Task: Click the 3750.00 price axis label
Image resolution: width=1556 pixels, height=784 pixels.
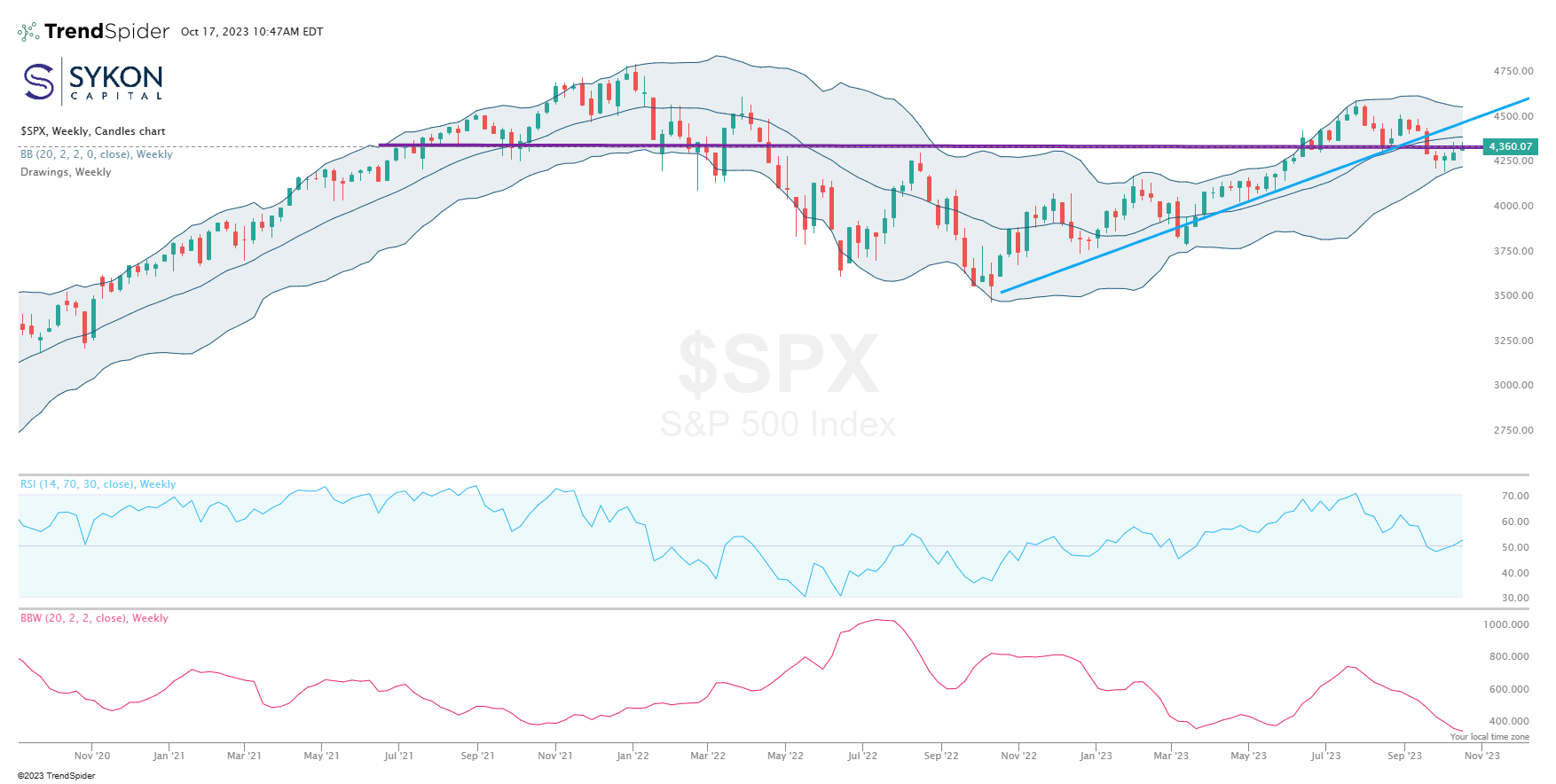Action: [x=1513, y=251]
